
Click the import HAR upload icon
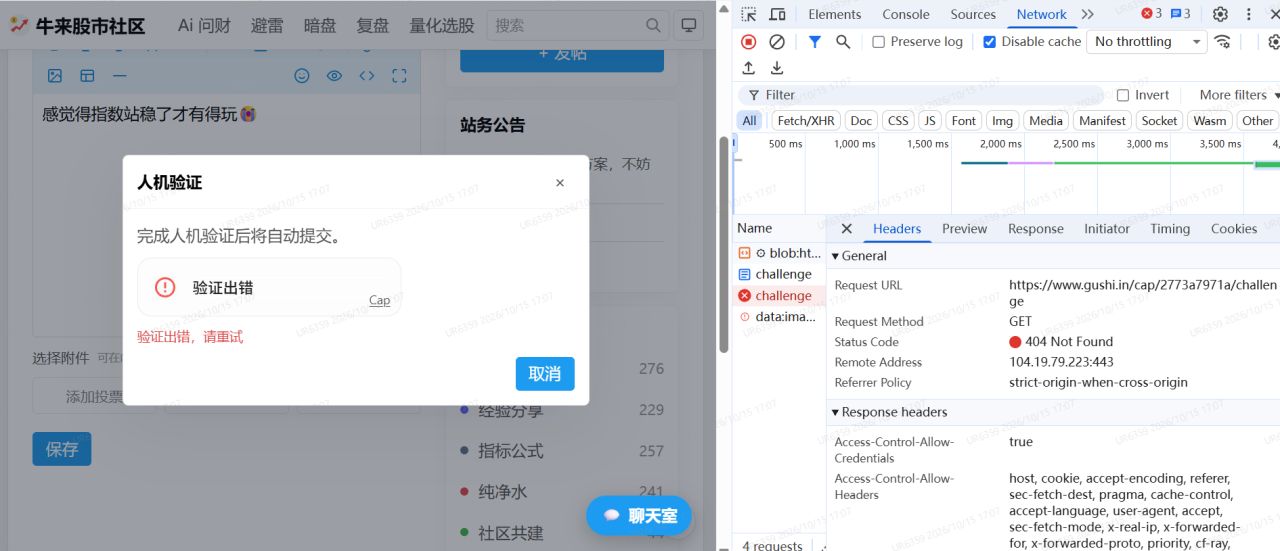(748, 68)
